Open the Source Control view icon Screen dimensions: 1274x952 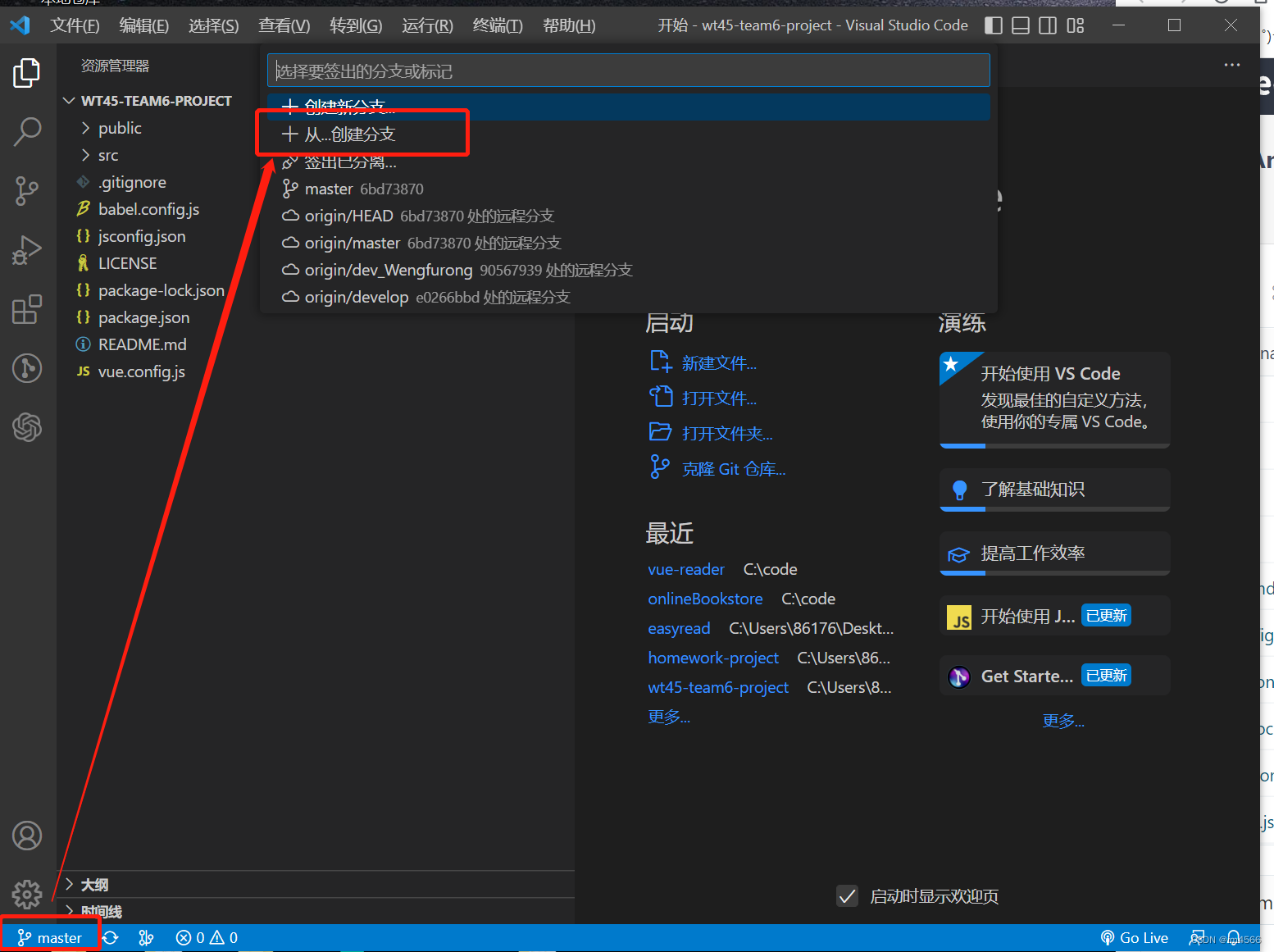point(27,190)
